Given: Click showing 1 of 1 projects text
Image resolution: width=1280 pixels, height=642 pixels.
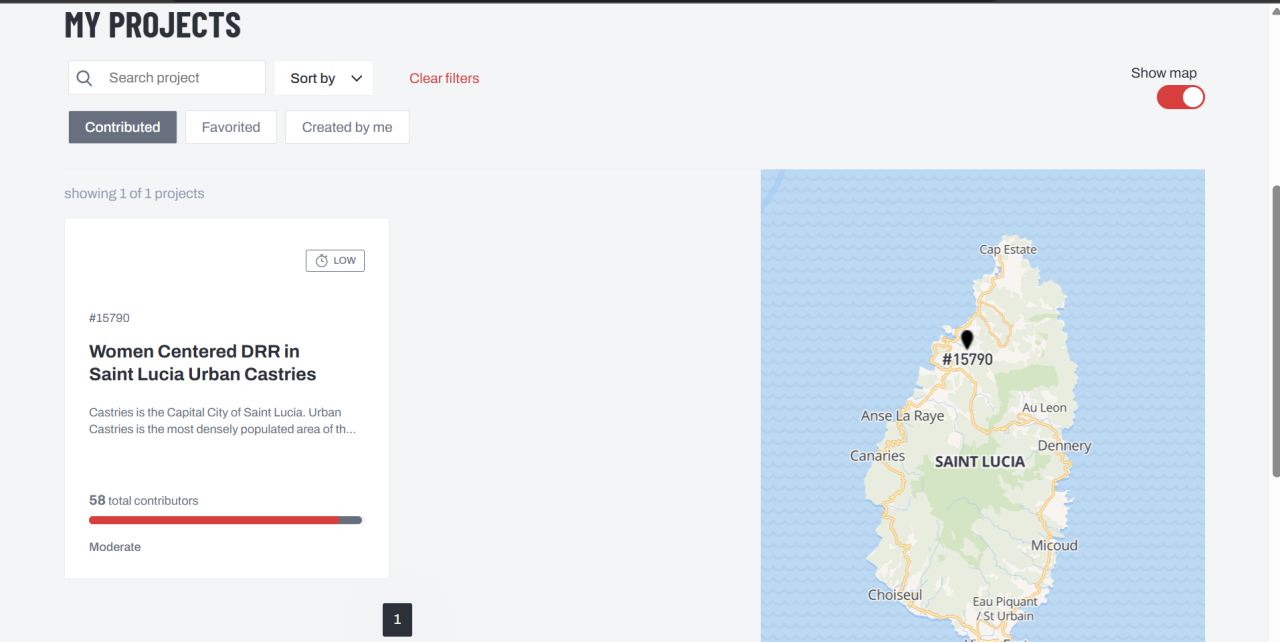Looking at the screenshot, I should [134, 193].
